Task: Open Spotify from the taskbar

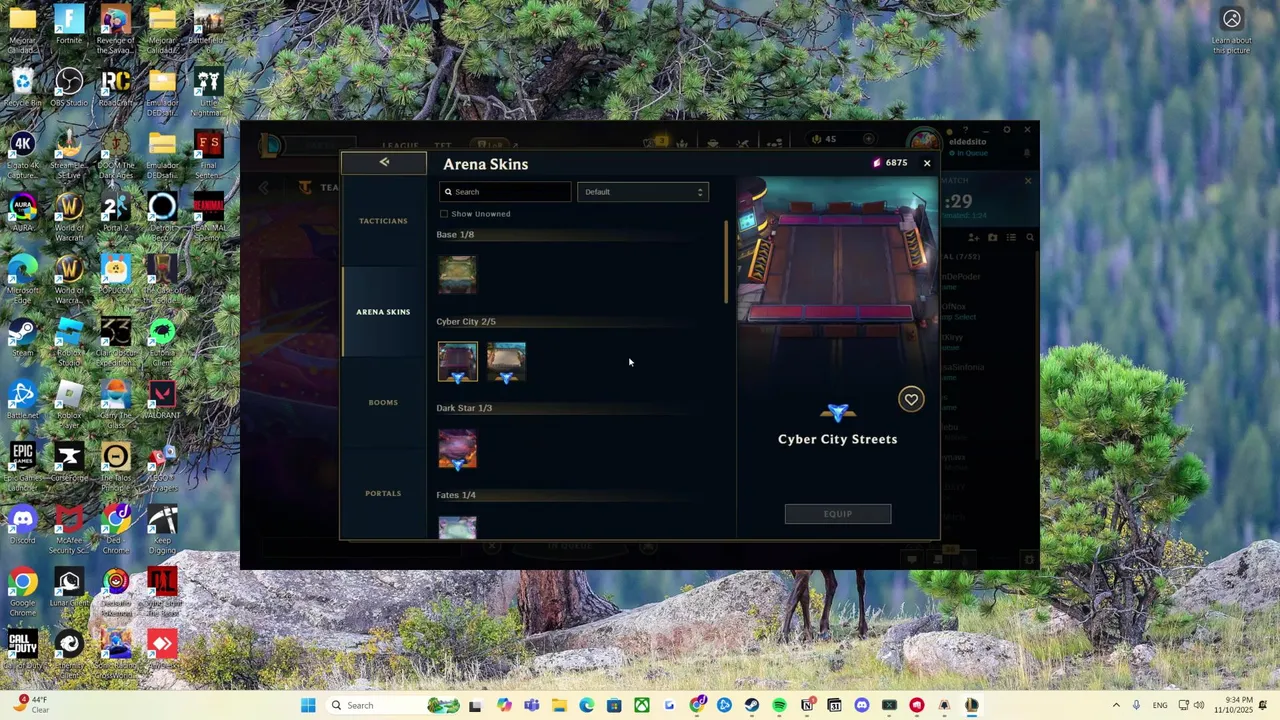Action: point(779,705)
